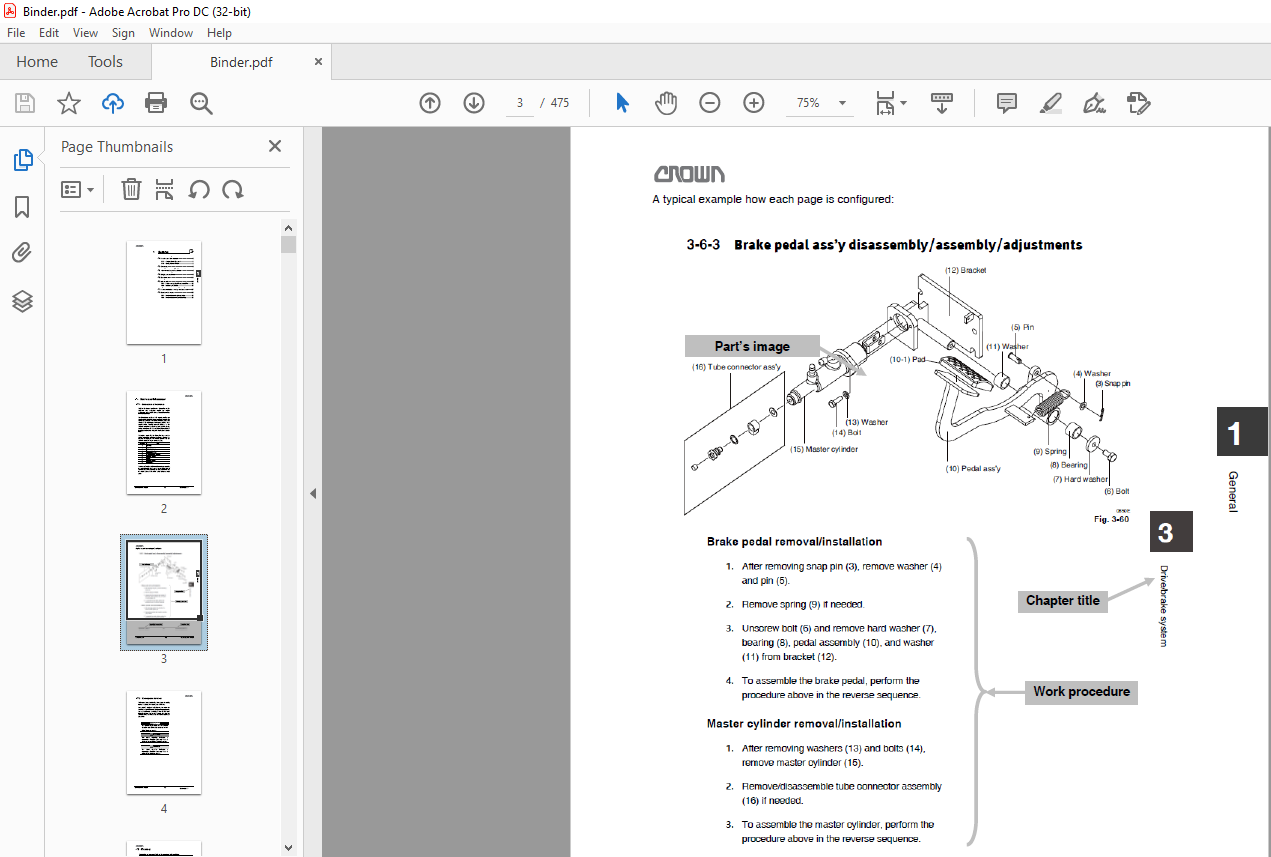Switch to the Tools tab
Screen dimensions: 1271x857
[x=105, y=62]
